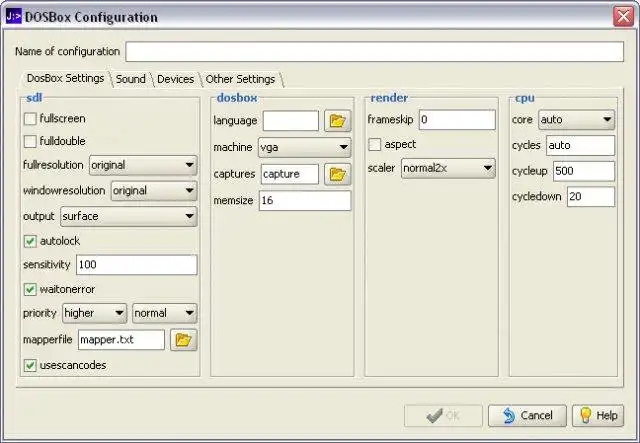Click the cycles input field
The height and width of the screenshot is (443, 640).
580,145
